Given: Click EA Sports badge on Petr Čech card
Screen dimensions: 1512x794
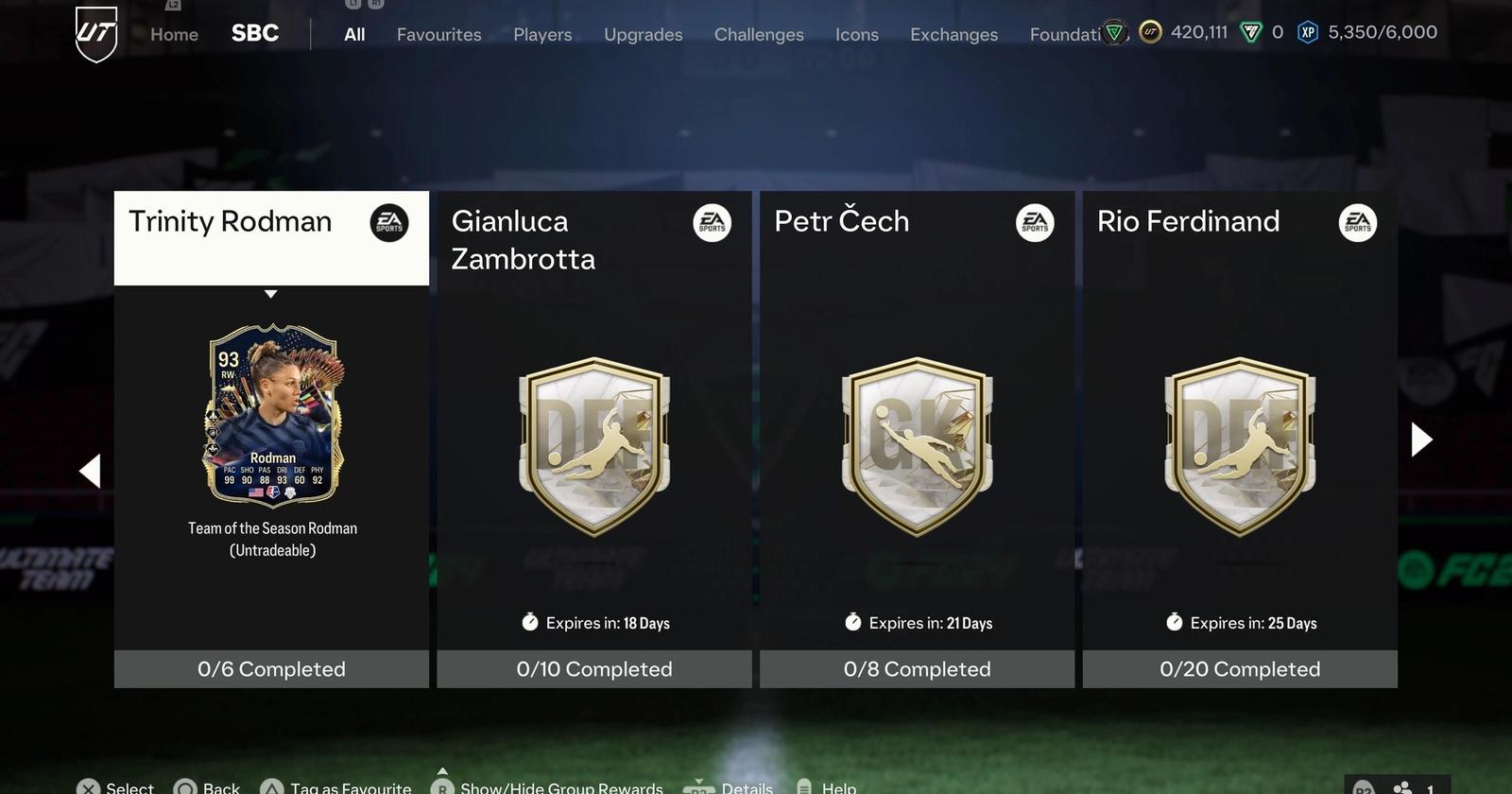Looking at the screenshot, I should pos(1035,223).
